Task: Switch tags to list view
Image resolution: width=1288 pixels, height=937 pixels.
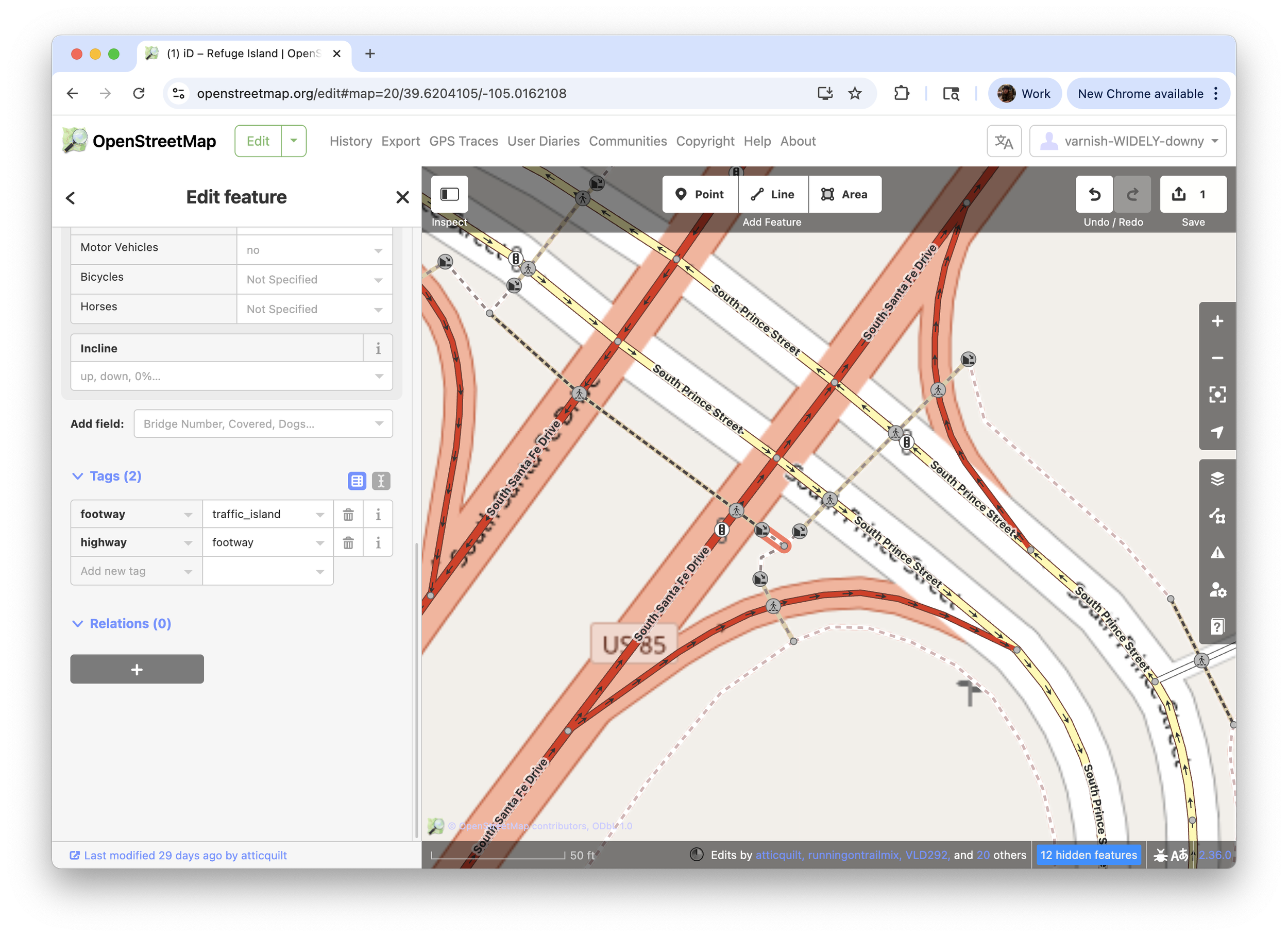Action: click(x=357, y=481)
